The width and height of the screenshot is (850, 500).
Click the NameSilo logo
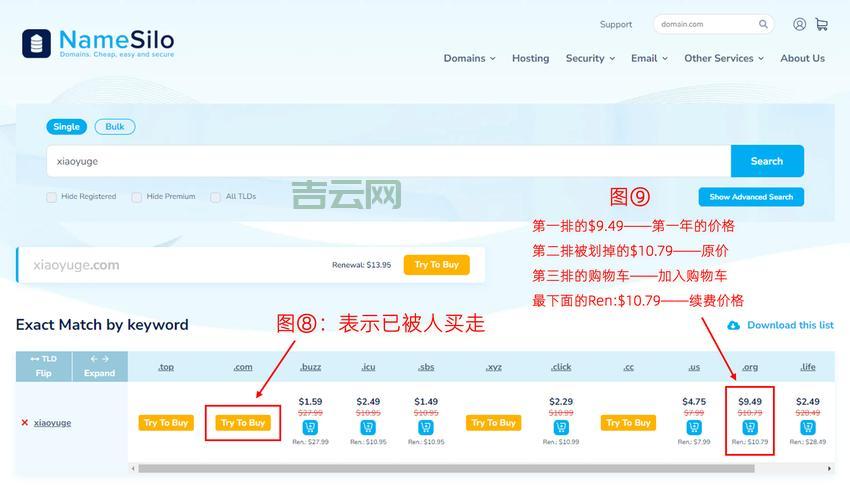pos(98,43)
